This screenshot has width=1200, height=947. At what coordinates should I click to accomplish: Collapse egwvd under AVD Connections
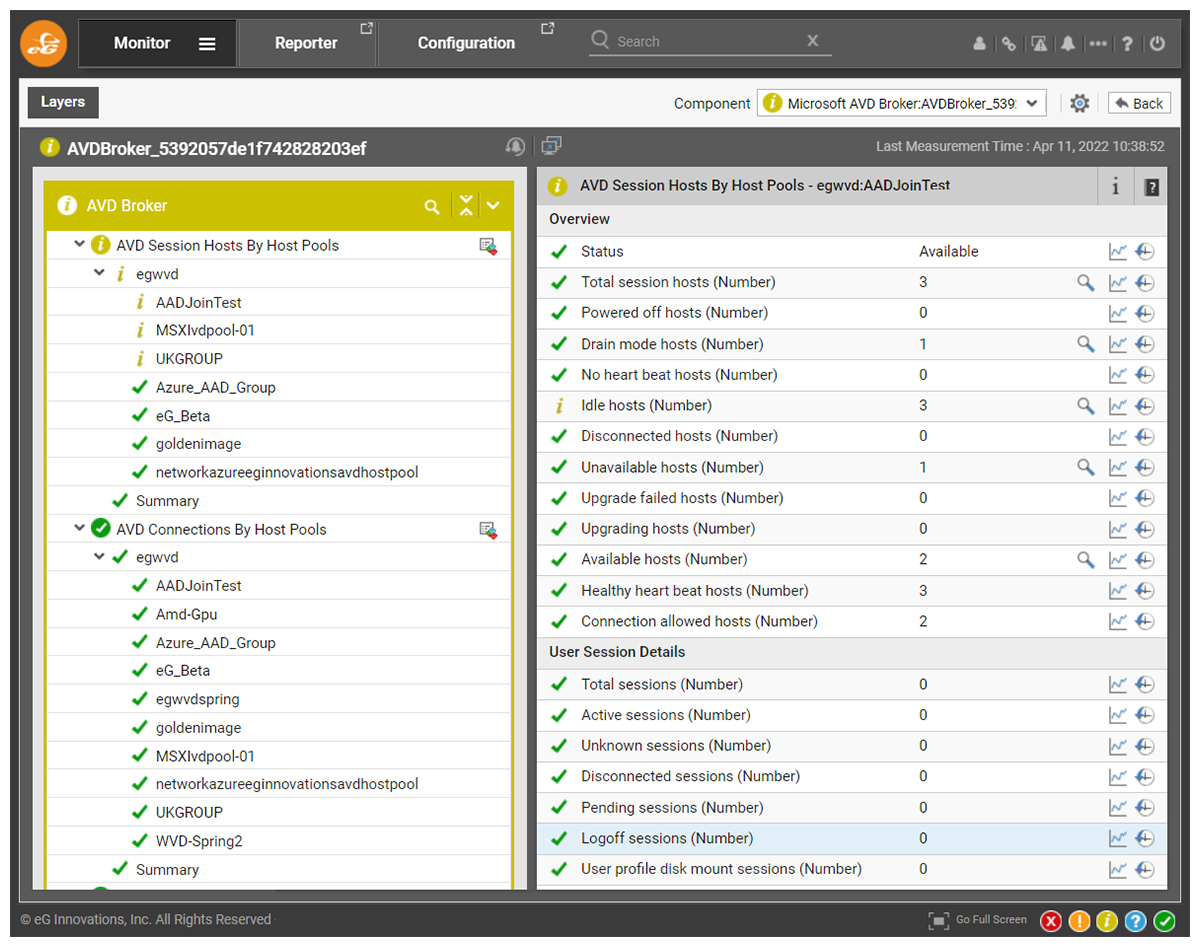pyautogui.click(x=99, y=557)
